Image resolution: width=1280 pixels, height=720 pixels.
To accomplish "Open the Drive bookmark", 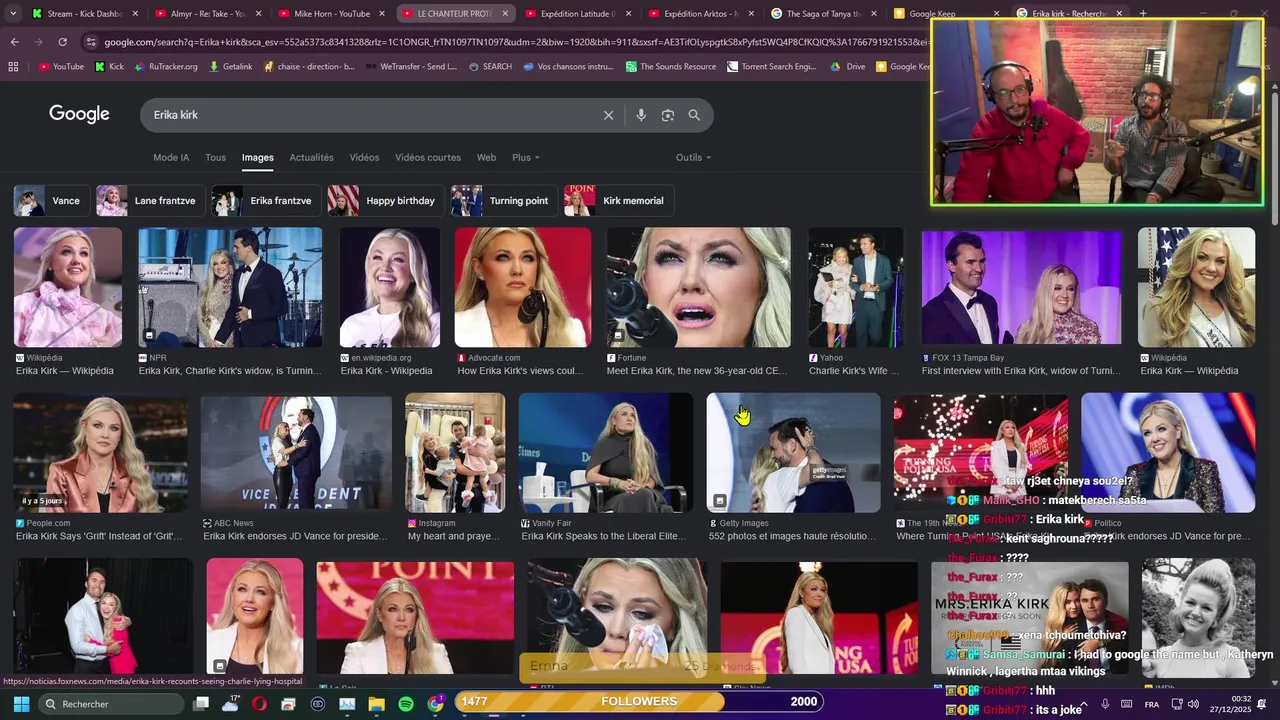I will pos(848,67).
